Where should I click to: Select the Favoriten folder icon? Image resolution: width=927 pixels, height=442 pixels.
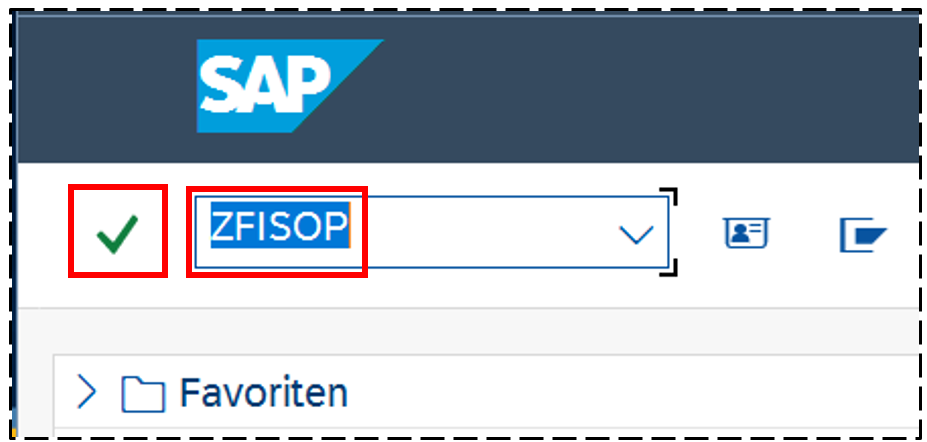[x=142, y=394]
